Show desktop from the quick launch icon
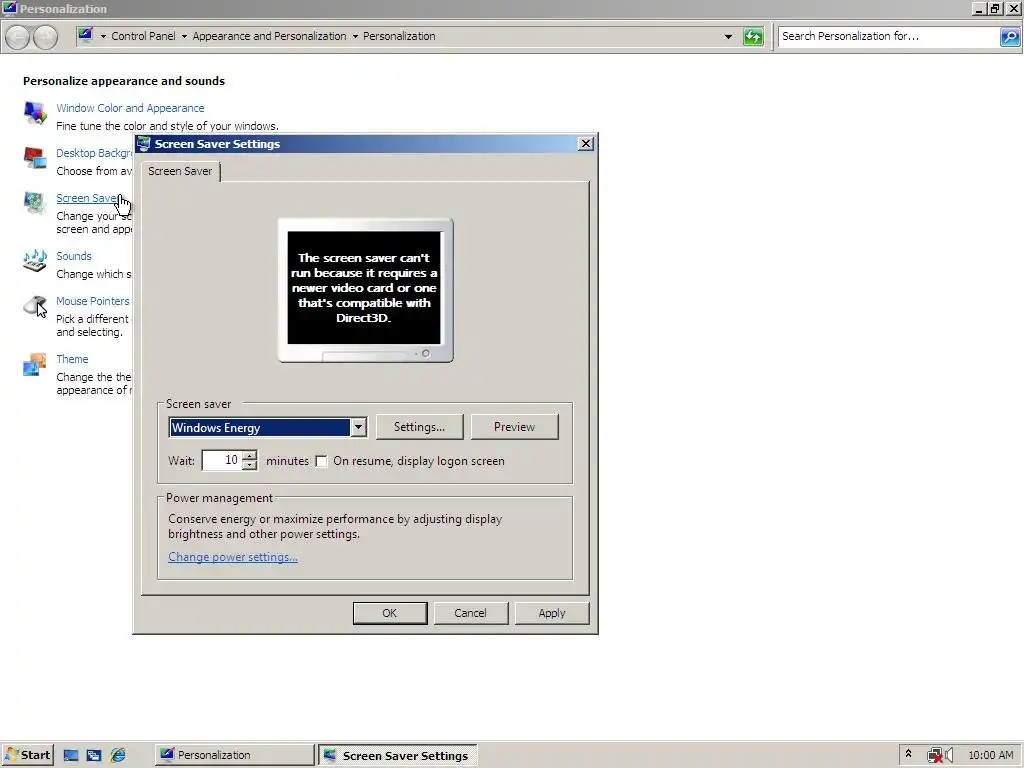 tap(71, 756)
